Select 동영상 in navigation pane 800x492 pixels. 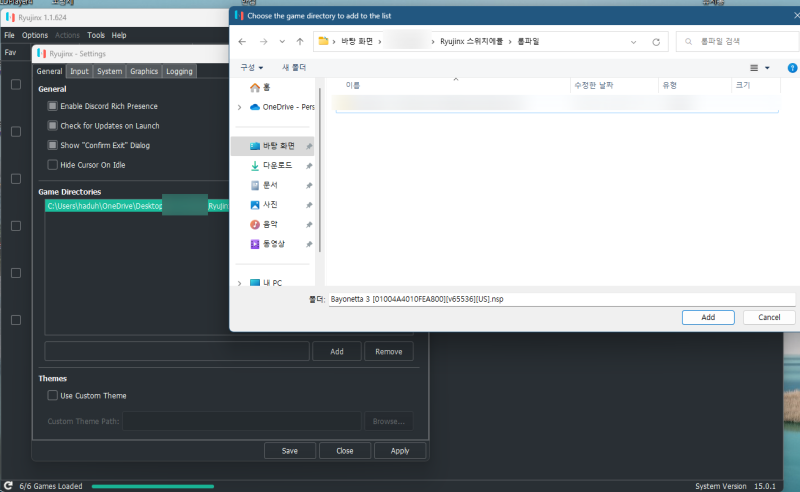[x=272, y=244]
